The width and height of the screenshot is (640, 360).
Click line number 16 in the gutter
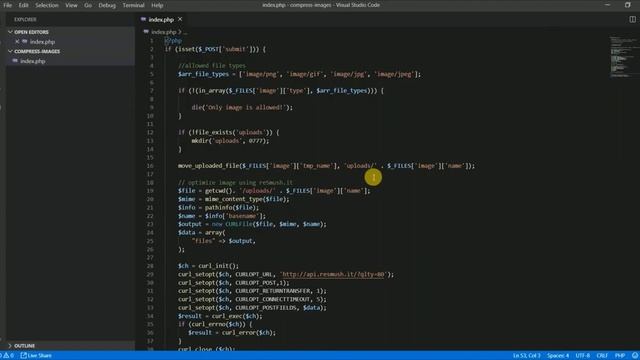pyautogui.click(x=150, y=166)
